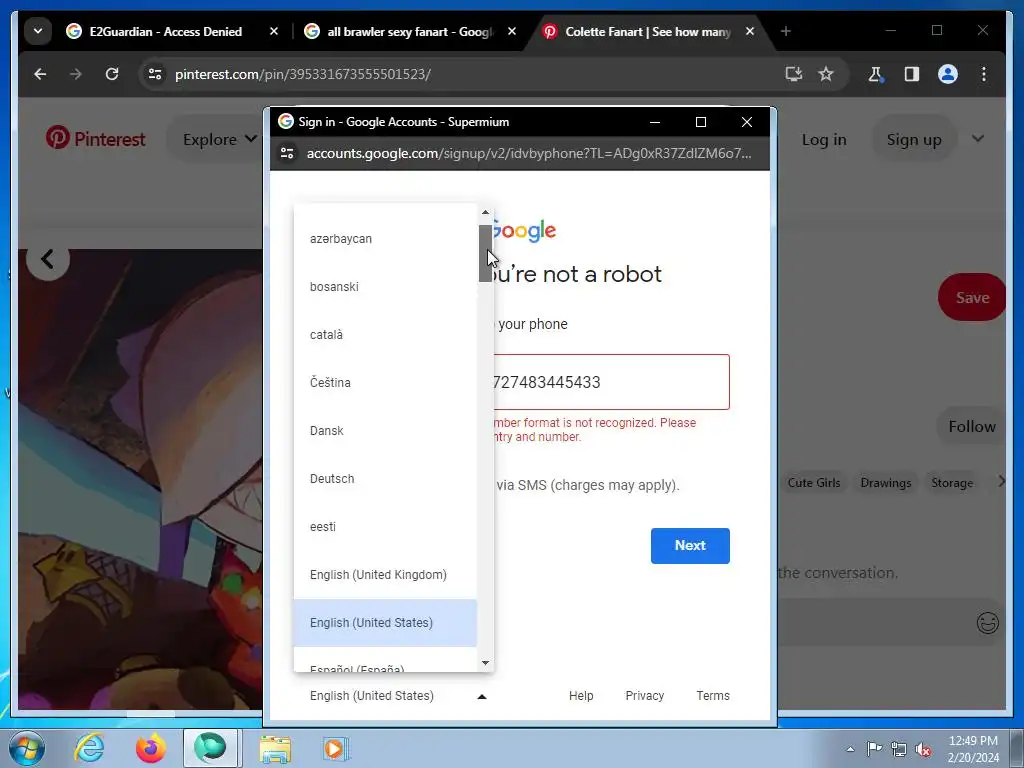Open the media player taskbar icon
Image resolution: width=1024 pixels, height=768 pixels.
click(336, 748)
